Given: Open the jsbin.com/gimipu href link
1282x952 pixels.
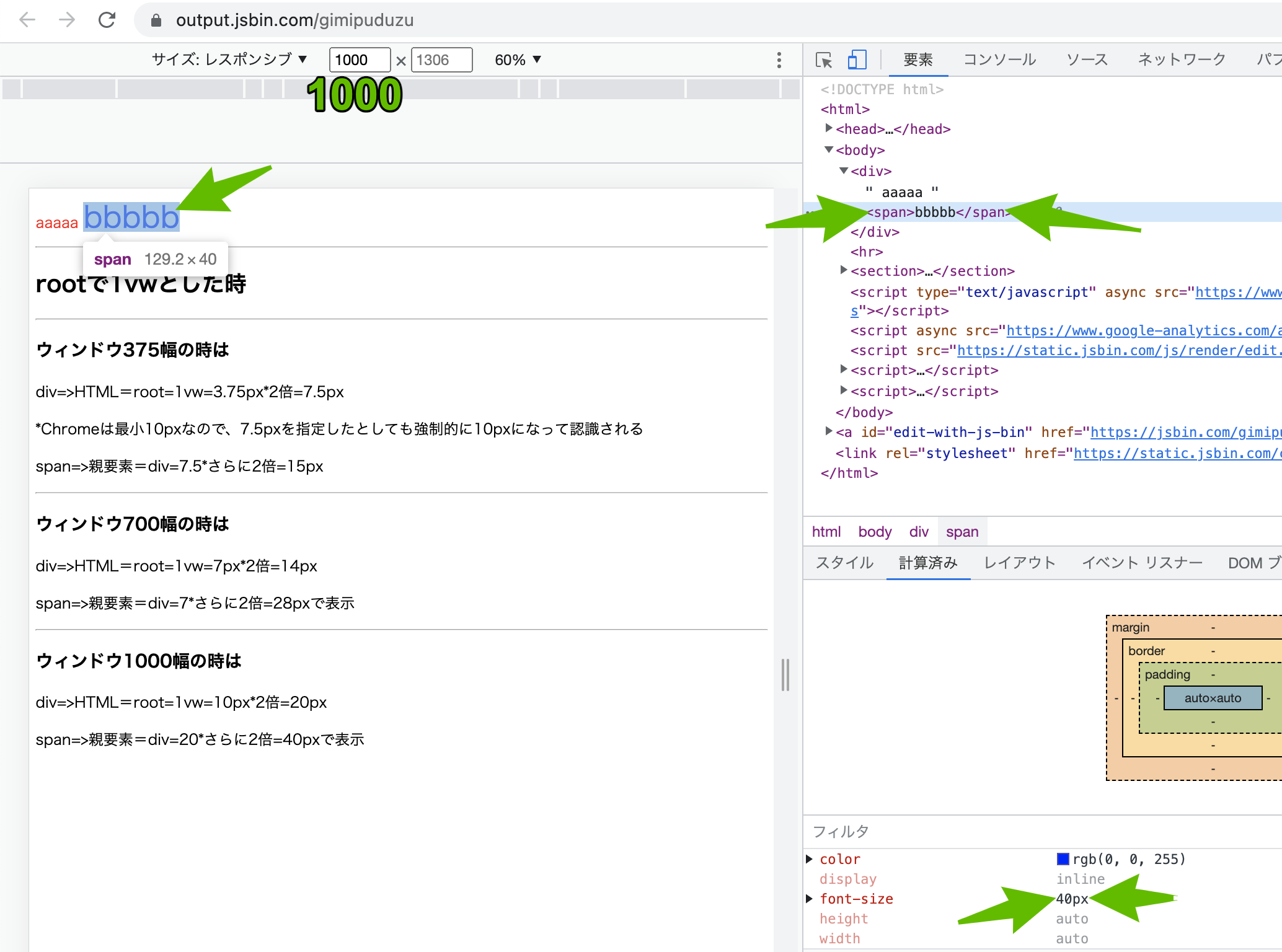Looking at the screenshot, I should pyautogui.click(x=1186, y=432).
